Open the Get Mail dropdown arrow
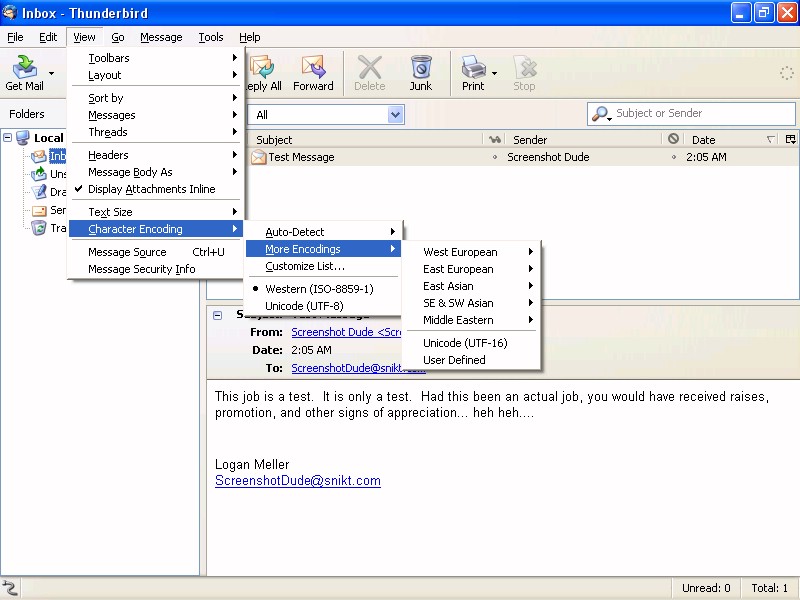This screenshot has height=600, width=800. (x=51, y=73)
